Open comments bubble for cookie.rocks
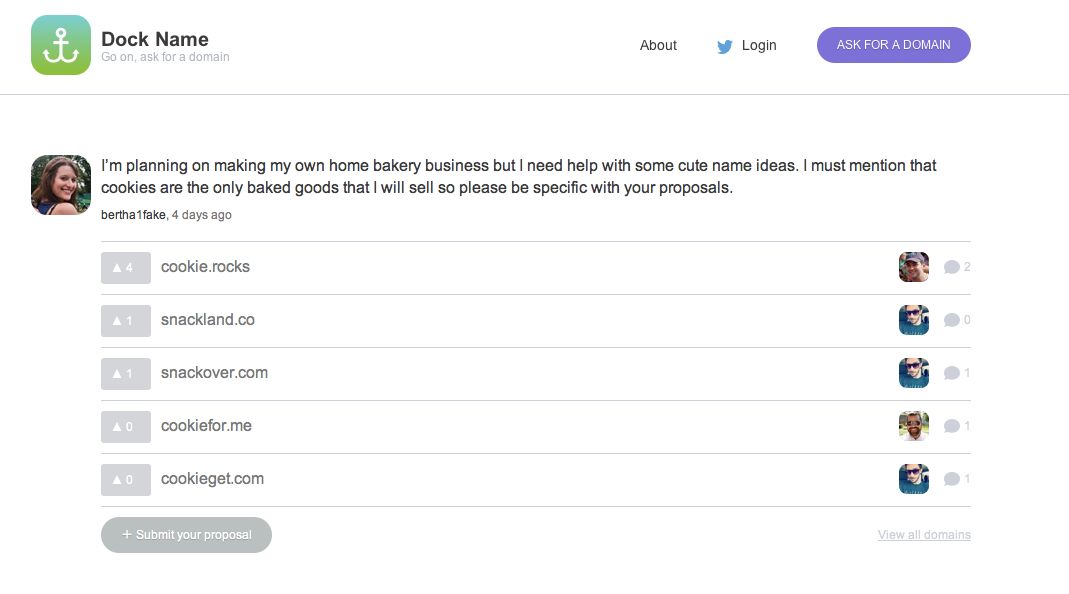 pos(952,267)
